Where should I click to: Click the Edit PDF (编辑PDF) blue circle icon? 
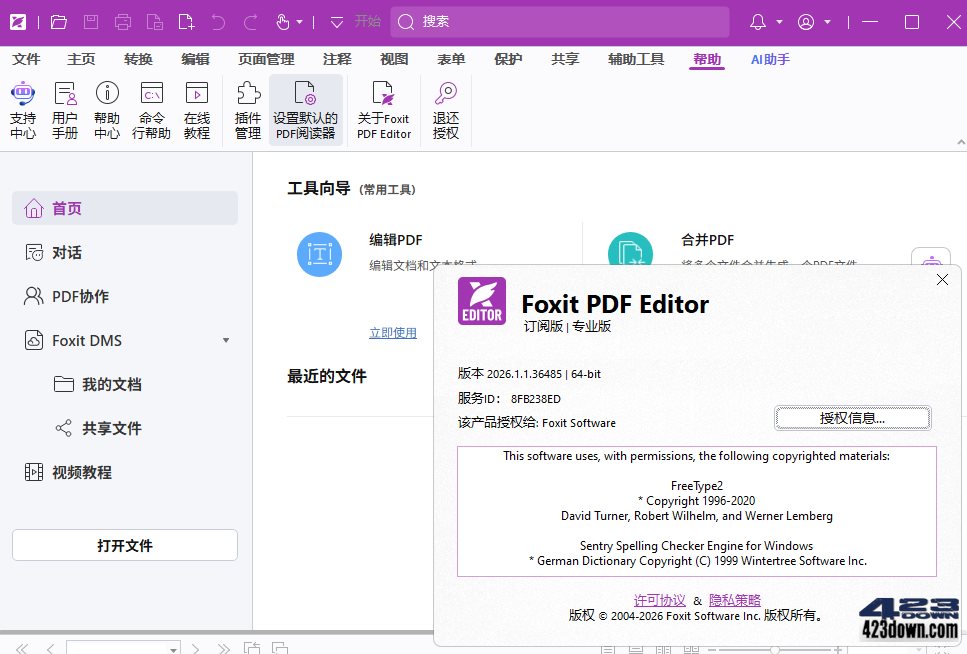319,254
